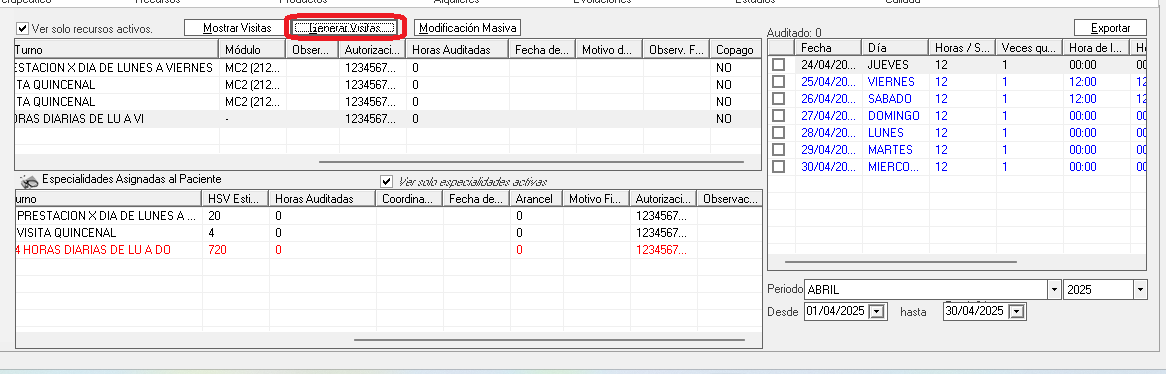Click the Hora de I... column header
Viewport: 1166px width, 374px height.
click(x=1096, y=48)
